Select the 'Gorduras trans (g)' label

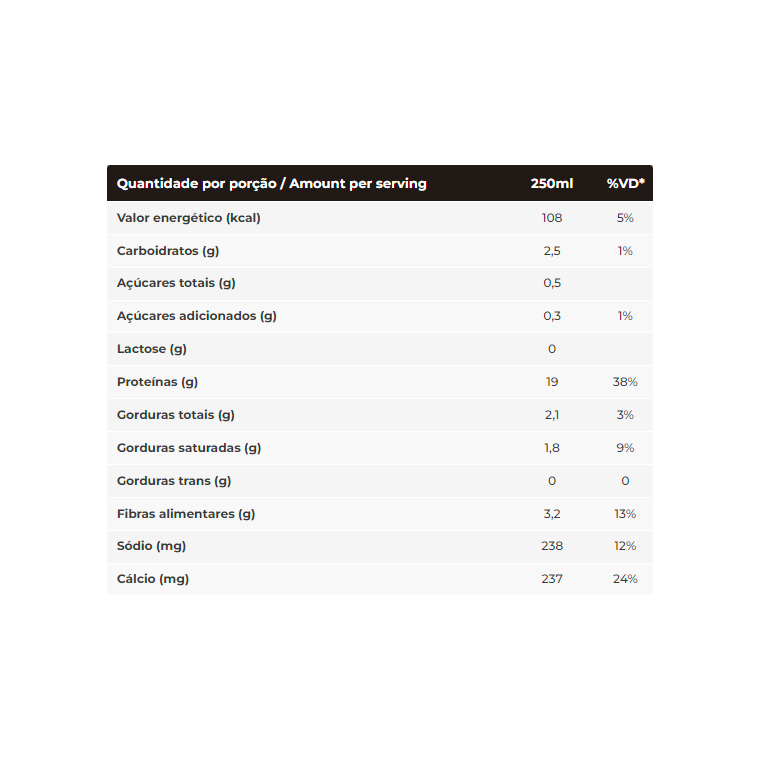174,481
